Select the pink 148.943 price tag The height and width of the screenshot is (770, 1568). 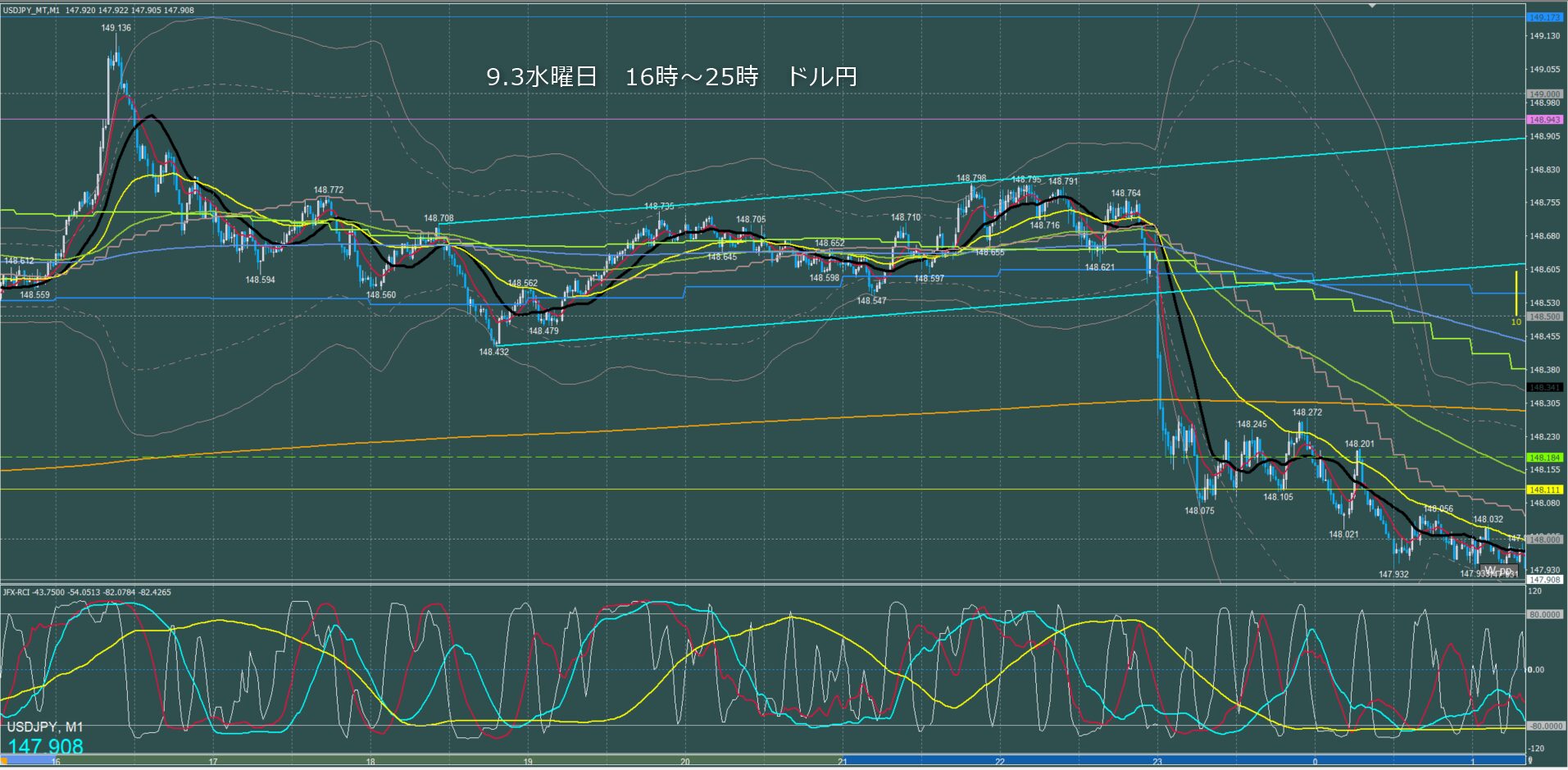(x=1544, y=120)
